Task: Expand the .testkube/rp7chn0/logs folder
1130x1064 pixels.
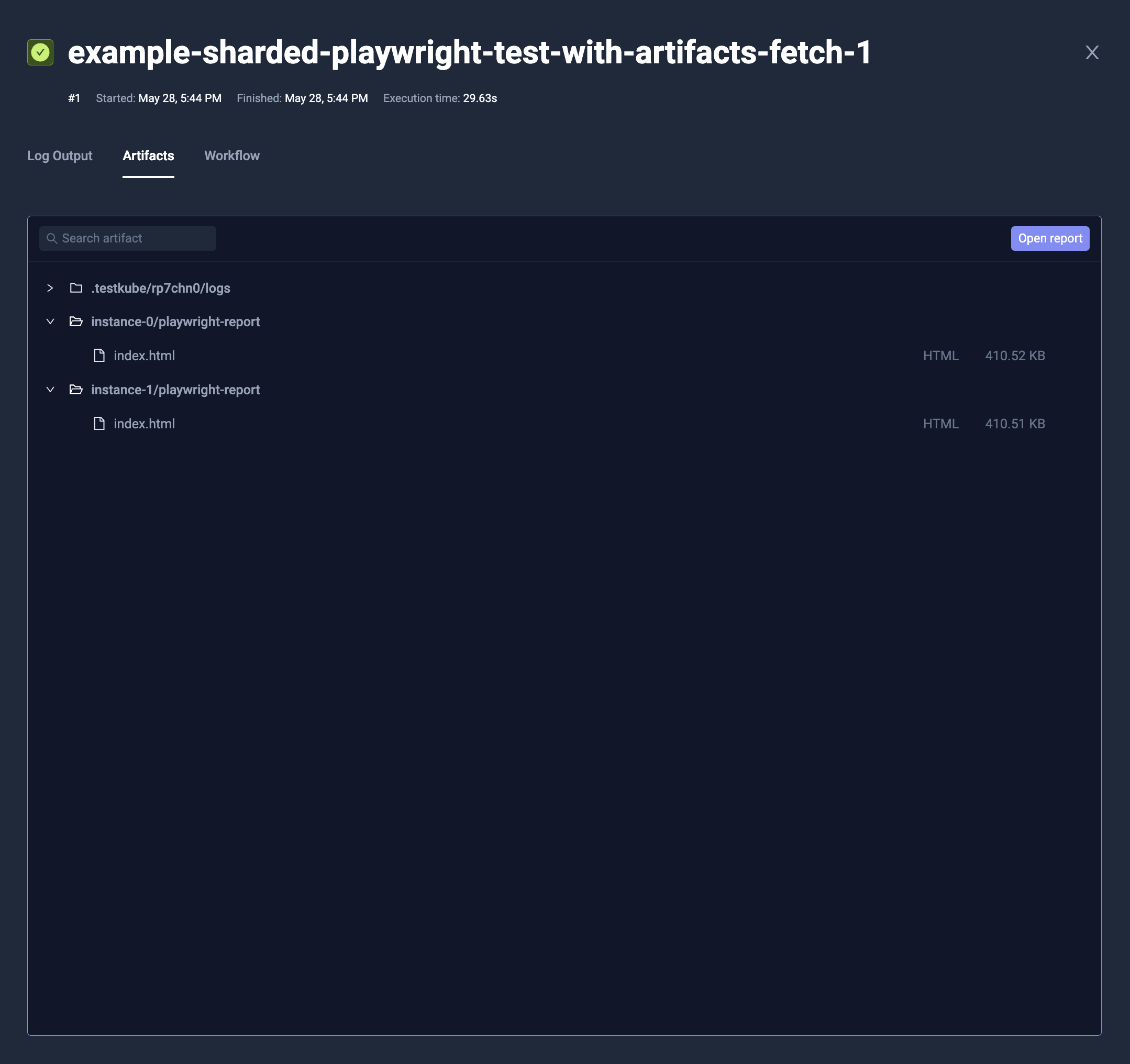Action: (50, 288)
